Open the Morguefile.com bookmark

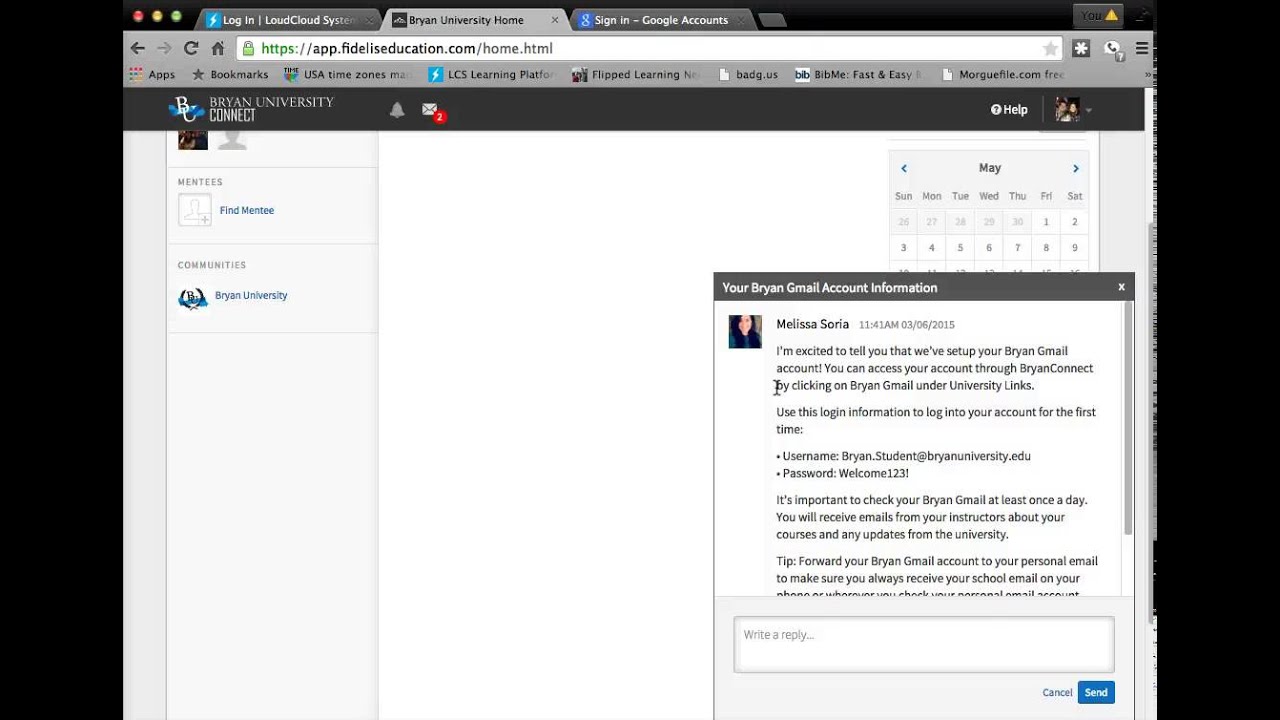point(1004,74)
